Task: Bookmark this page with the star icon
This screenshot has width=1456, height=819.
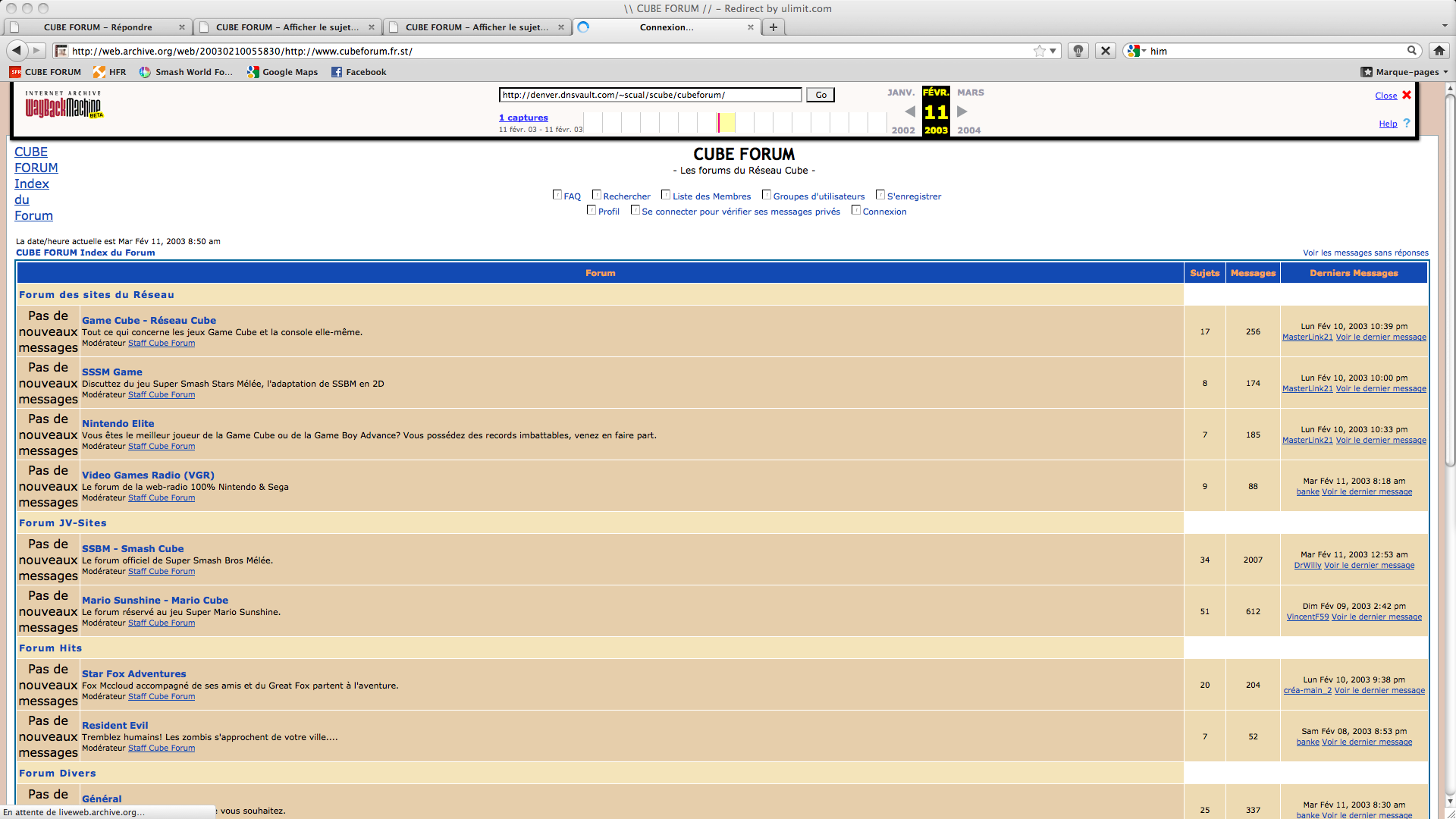Action: 1039,51
